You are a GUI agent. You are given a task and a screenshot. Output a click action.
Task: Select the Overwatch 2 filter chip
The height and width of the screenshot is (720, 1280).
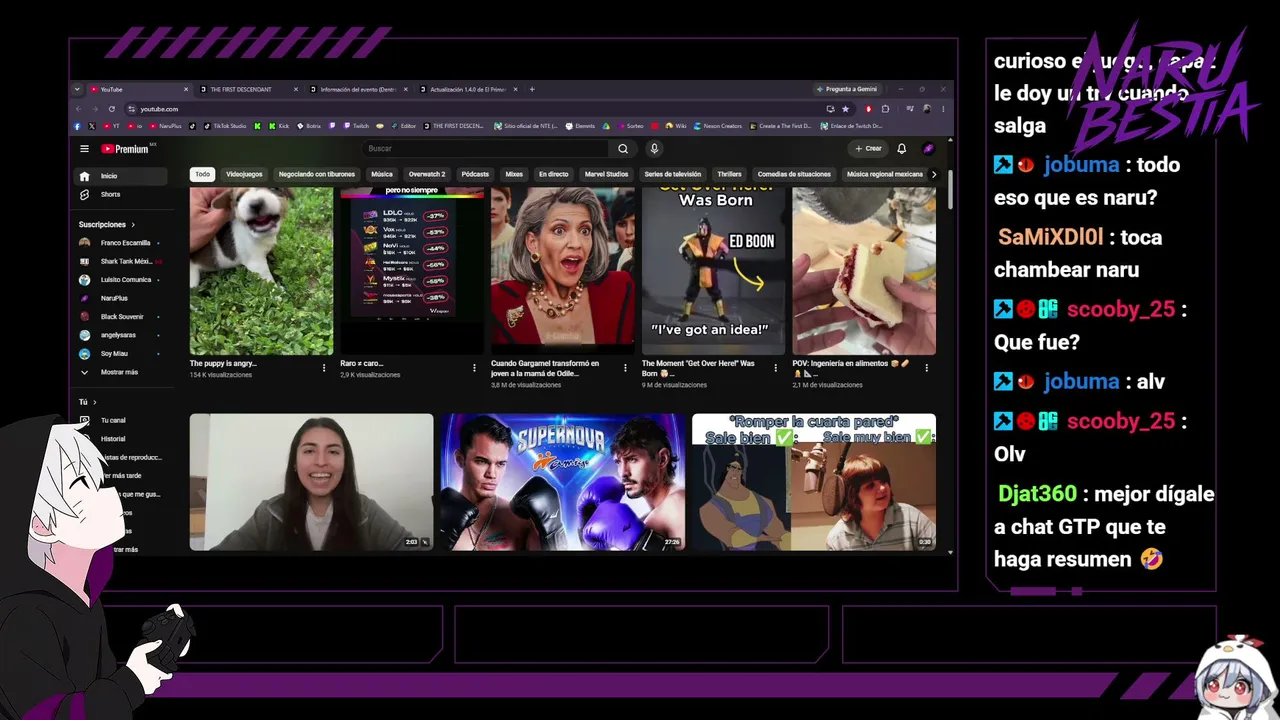pyautogui.click(x=427, y=174)
